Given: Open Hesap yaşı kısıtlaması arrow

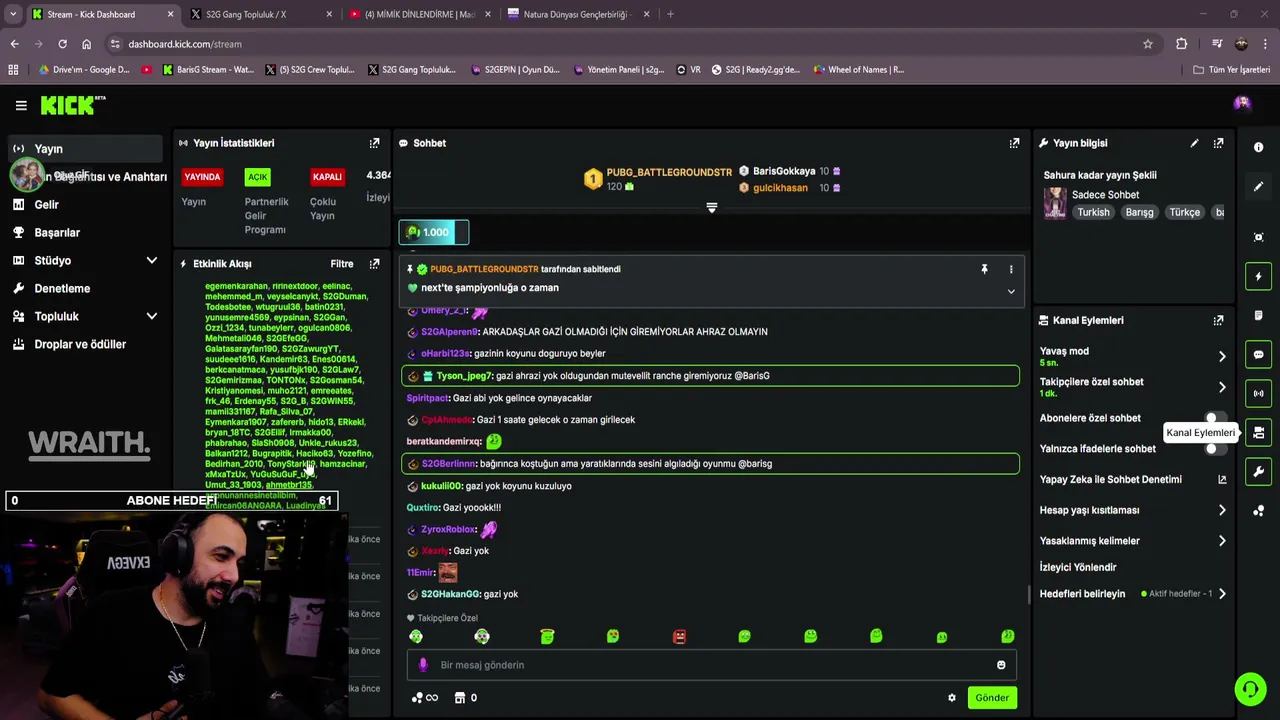Looking at the screenshot, I should pos(1222,510).
